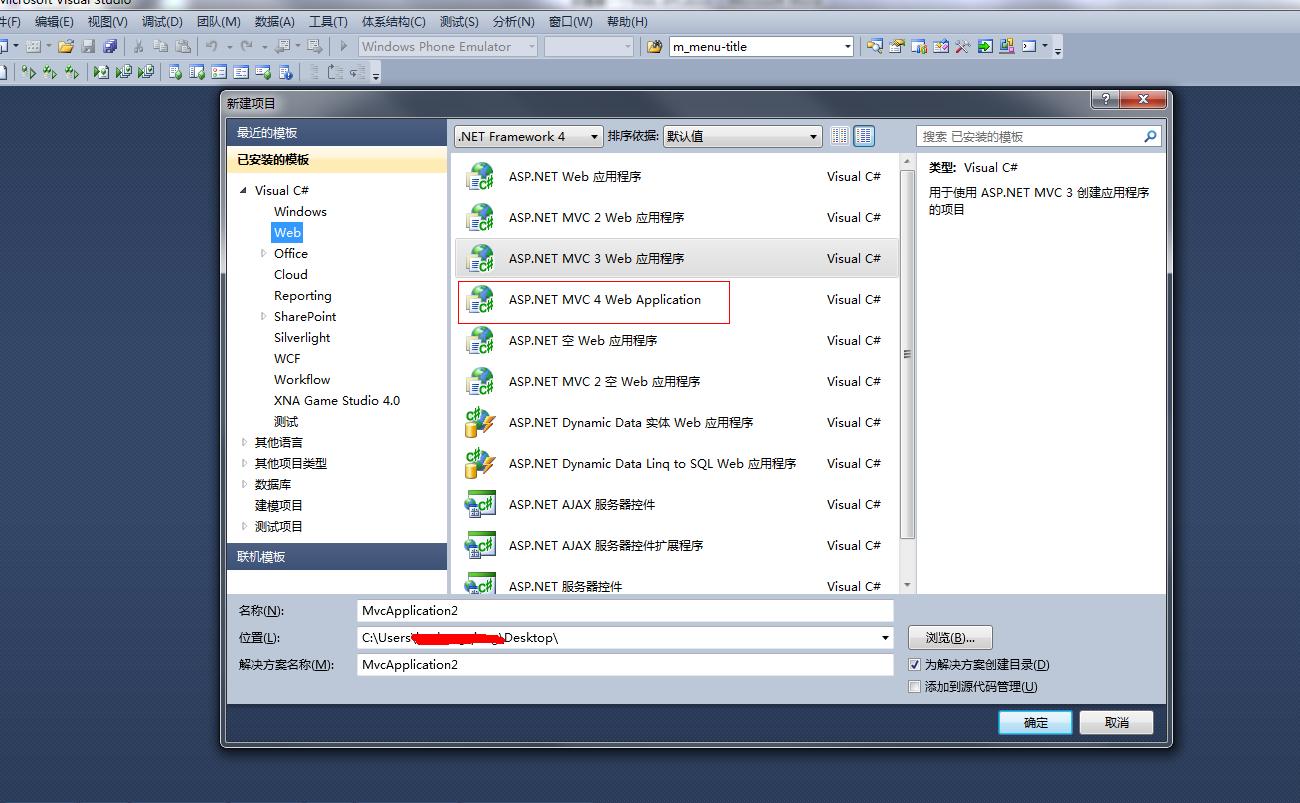
Task: Click the green arrow icon in toolbar
Action: (x=985, y=46)
